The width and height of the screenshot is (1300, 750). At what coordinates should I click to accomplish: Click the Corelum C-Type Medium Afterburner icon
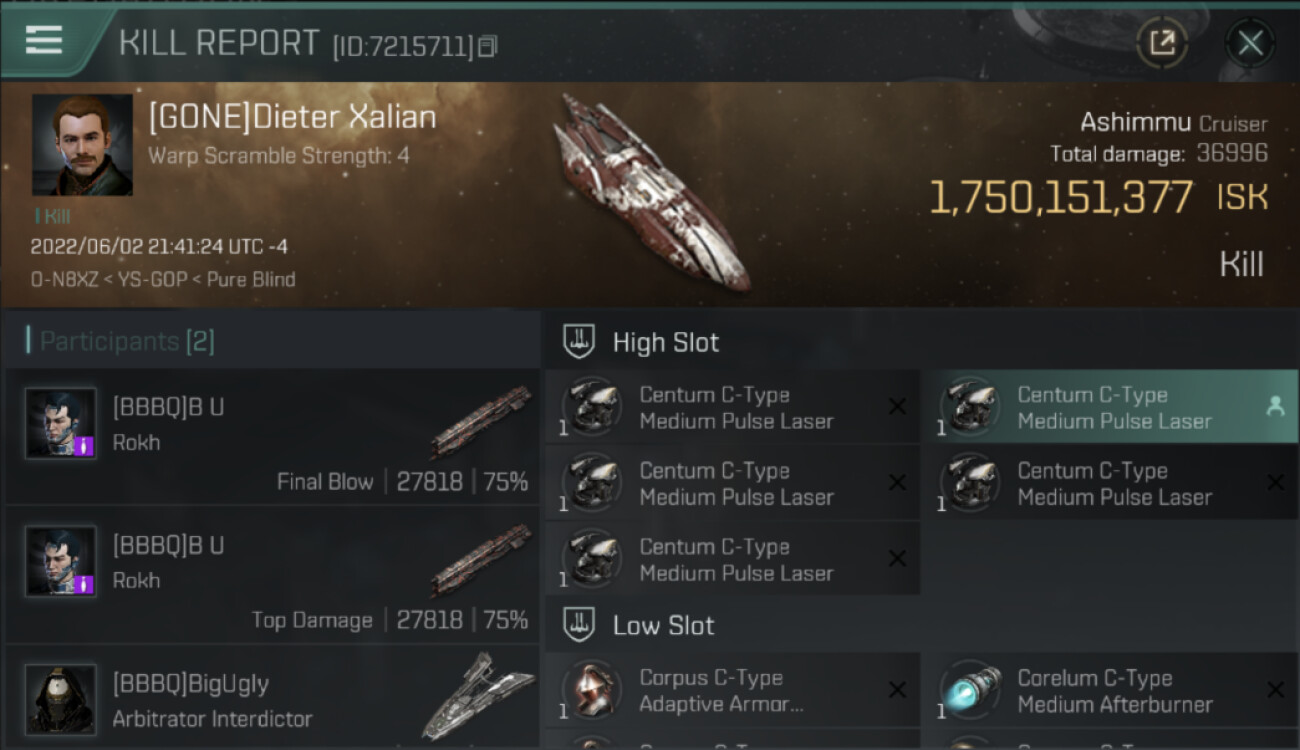point(969,691)
